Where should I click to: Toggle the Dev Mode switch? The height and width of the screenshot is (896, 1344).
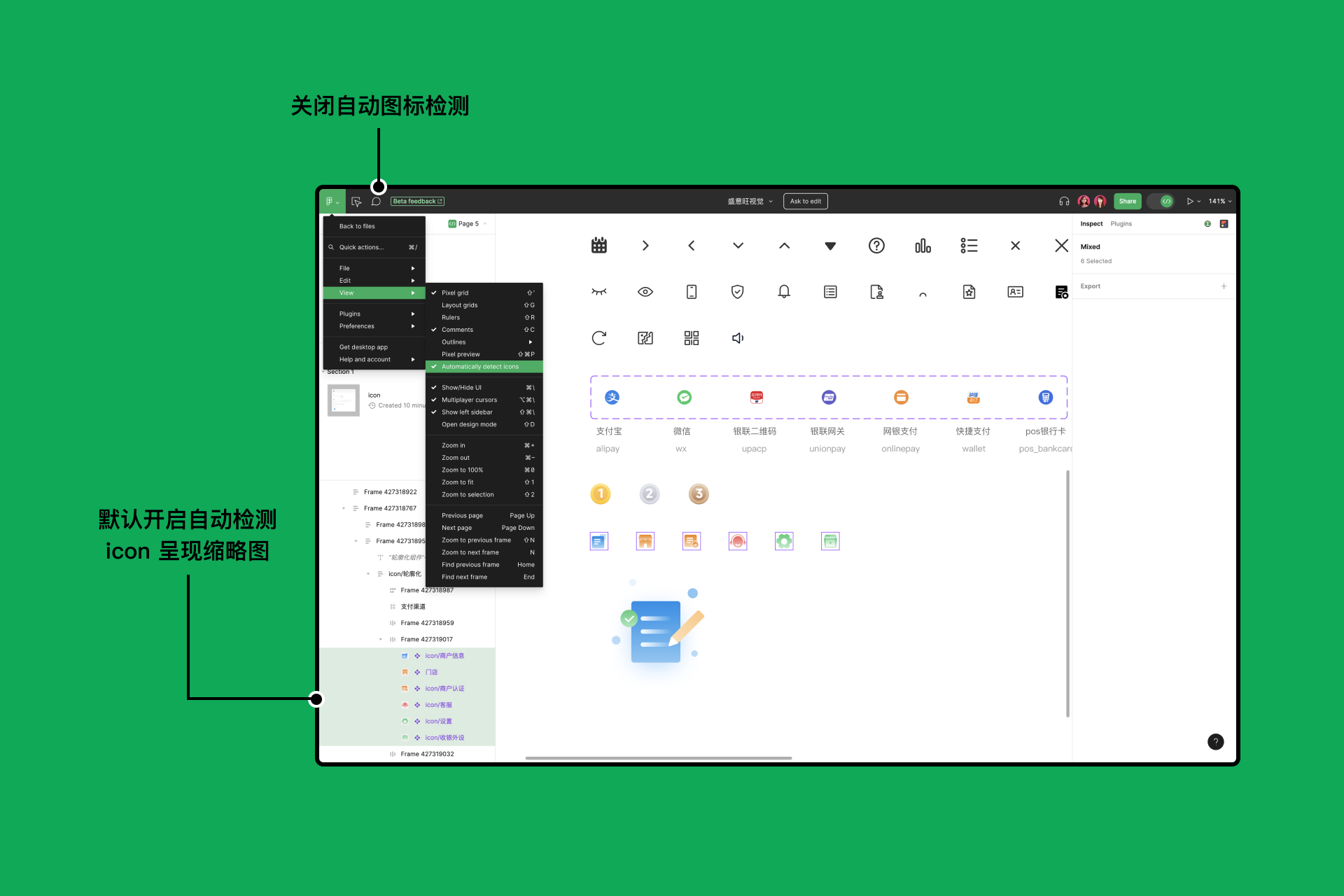click(x=1161, y=202)
